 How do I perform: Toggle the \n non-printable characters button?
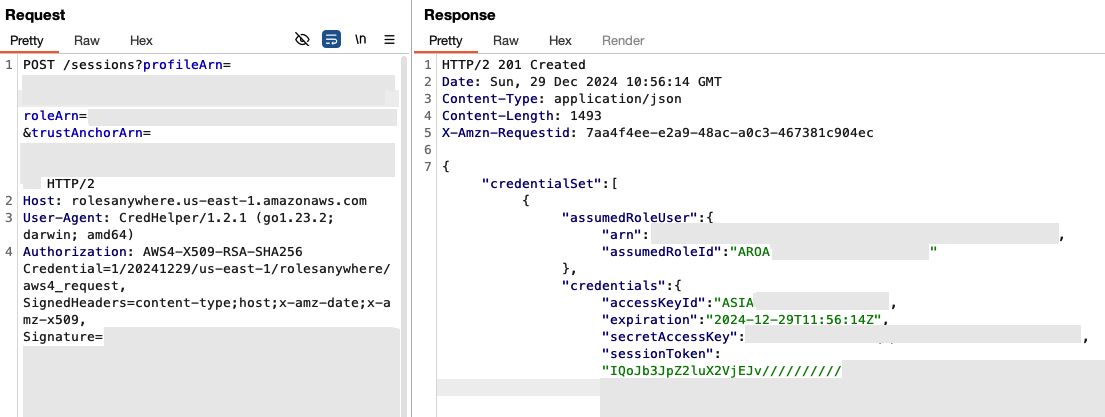click(x=360, y=40)
